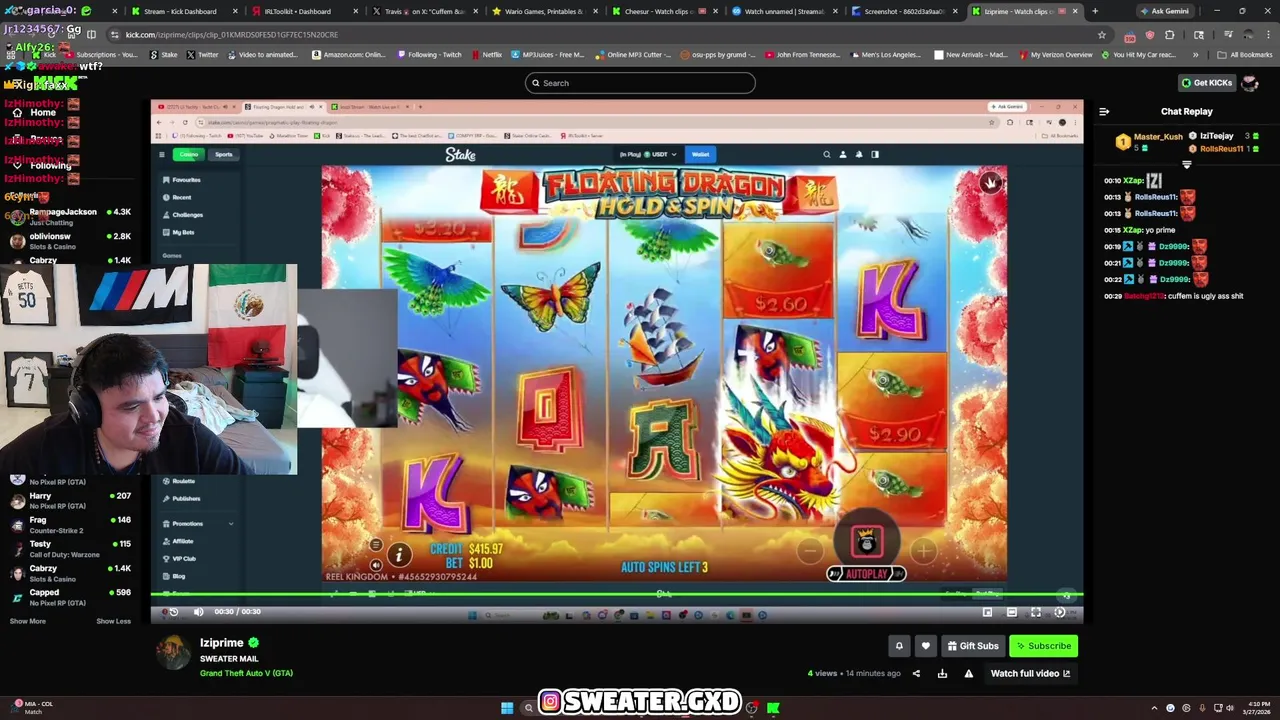Screen dimensions: 1280x720
Task: Open IziTeejay in chat leaderboard
Action: tap(1216, 136)
